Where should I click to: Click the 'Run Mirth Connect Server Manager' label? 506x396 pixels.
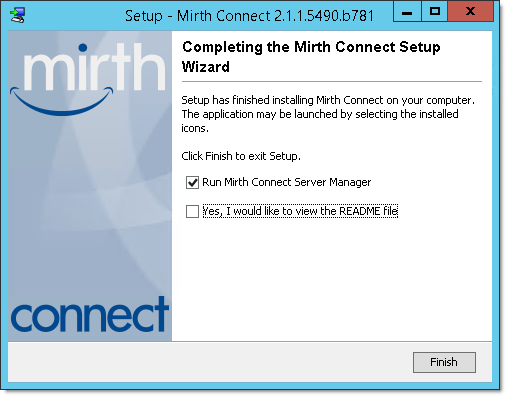click(287, 182)
